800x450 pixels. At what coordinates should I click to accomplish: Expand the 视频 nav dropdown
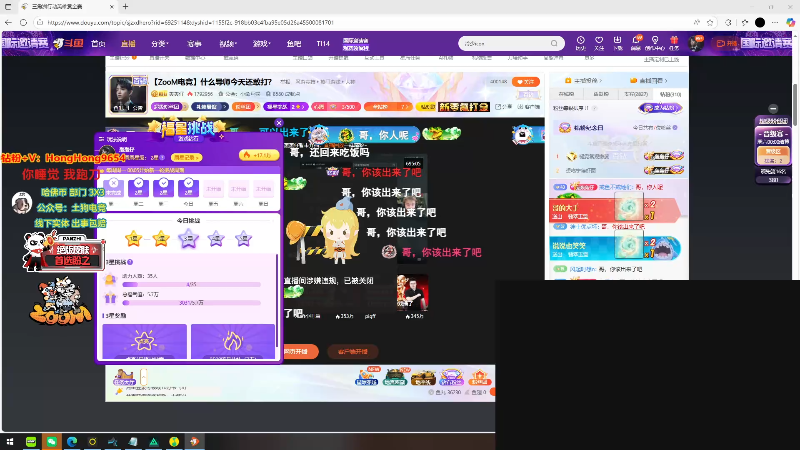[x=228, y=44]
